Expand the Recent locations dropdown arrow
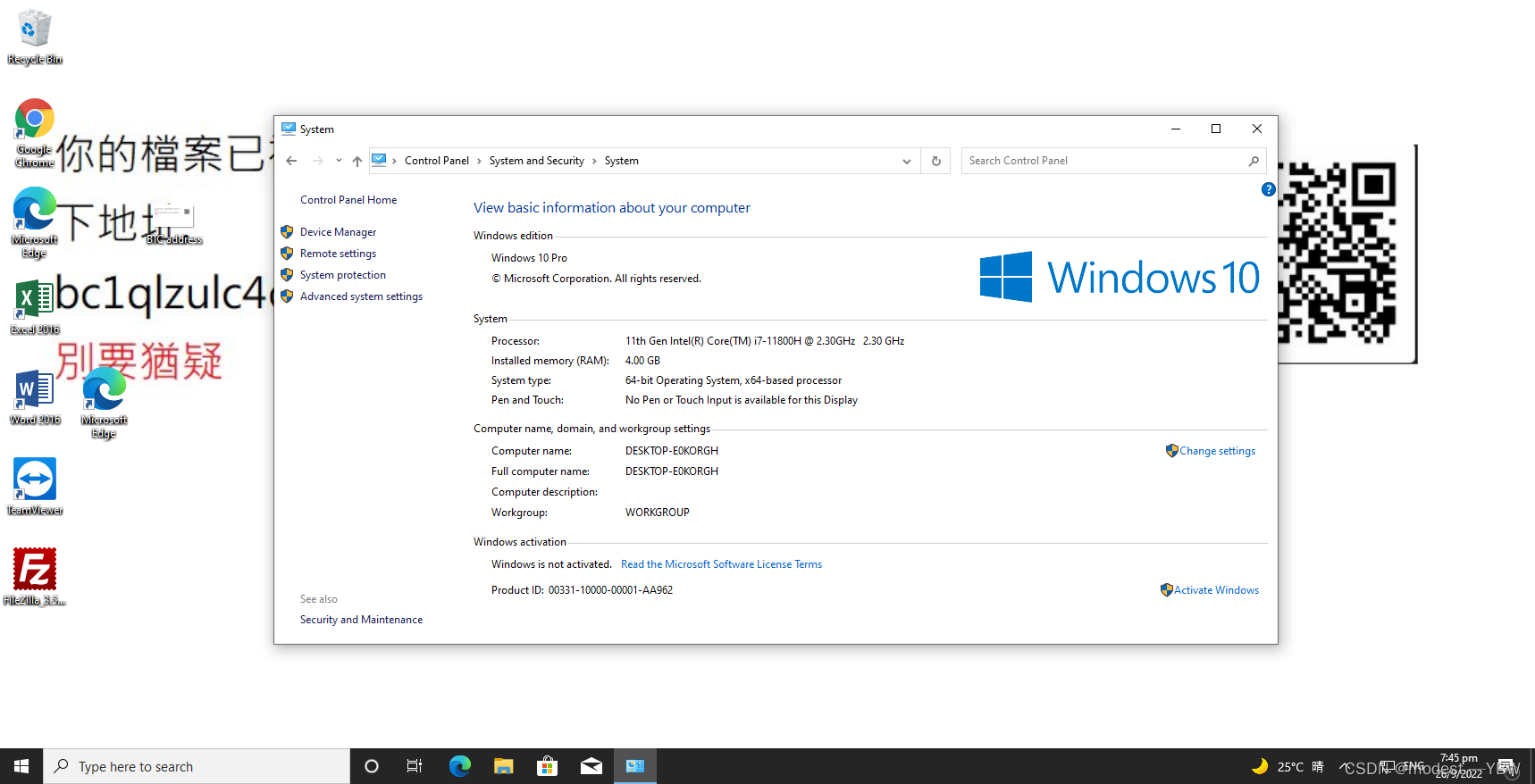This screenshot has height=784, width=1535. point(339,161)
